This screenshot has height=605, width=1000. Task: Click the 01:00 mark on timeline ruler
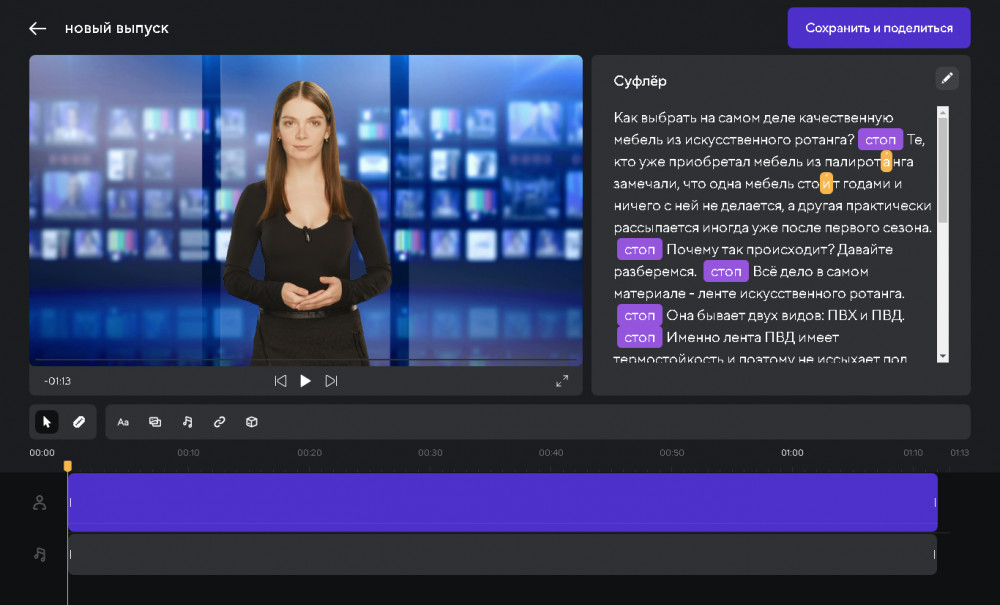coord(792,453)
